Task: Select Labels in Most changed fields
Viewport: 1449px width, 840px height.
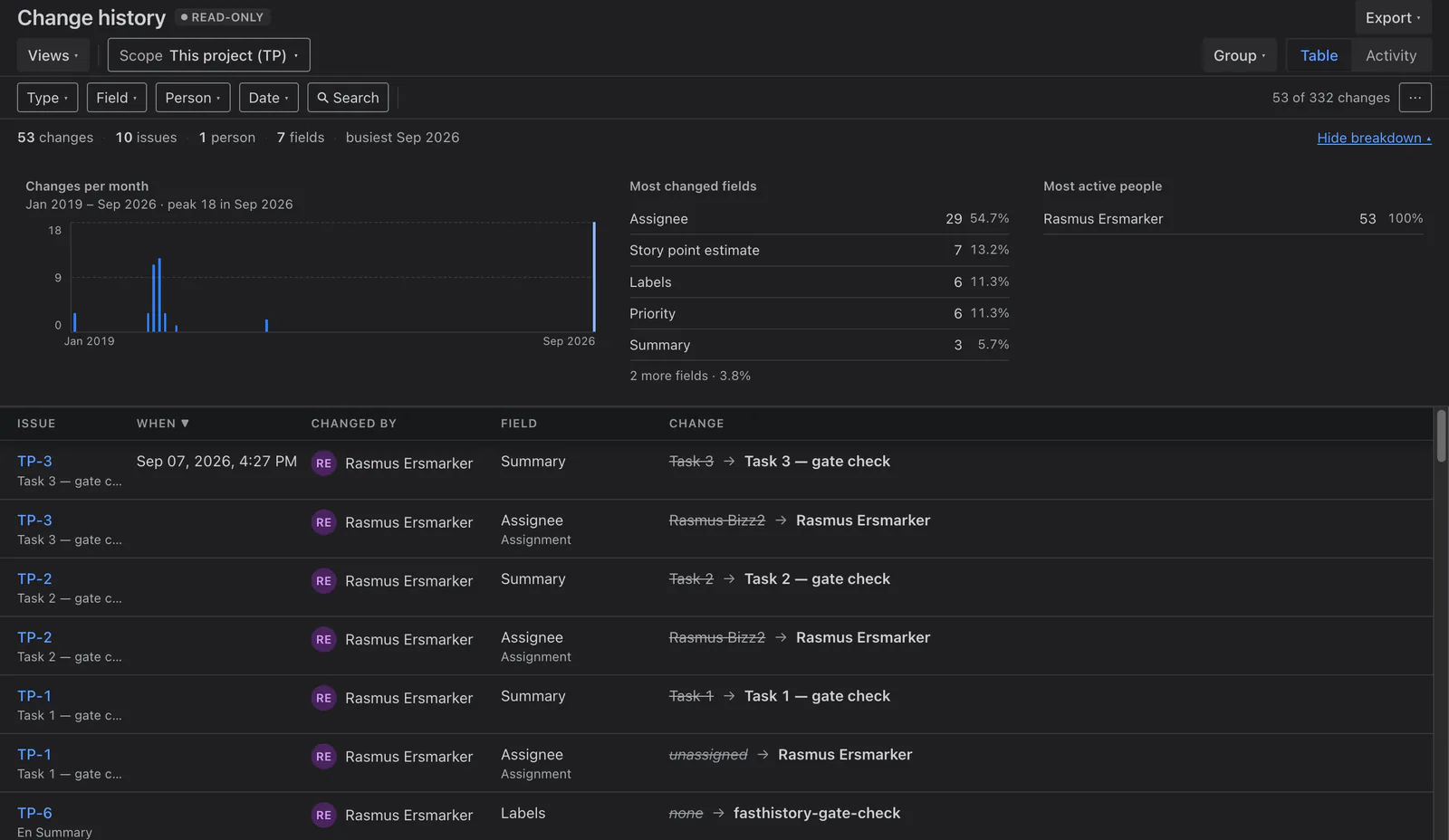Action: pos(819,282)
